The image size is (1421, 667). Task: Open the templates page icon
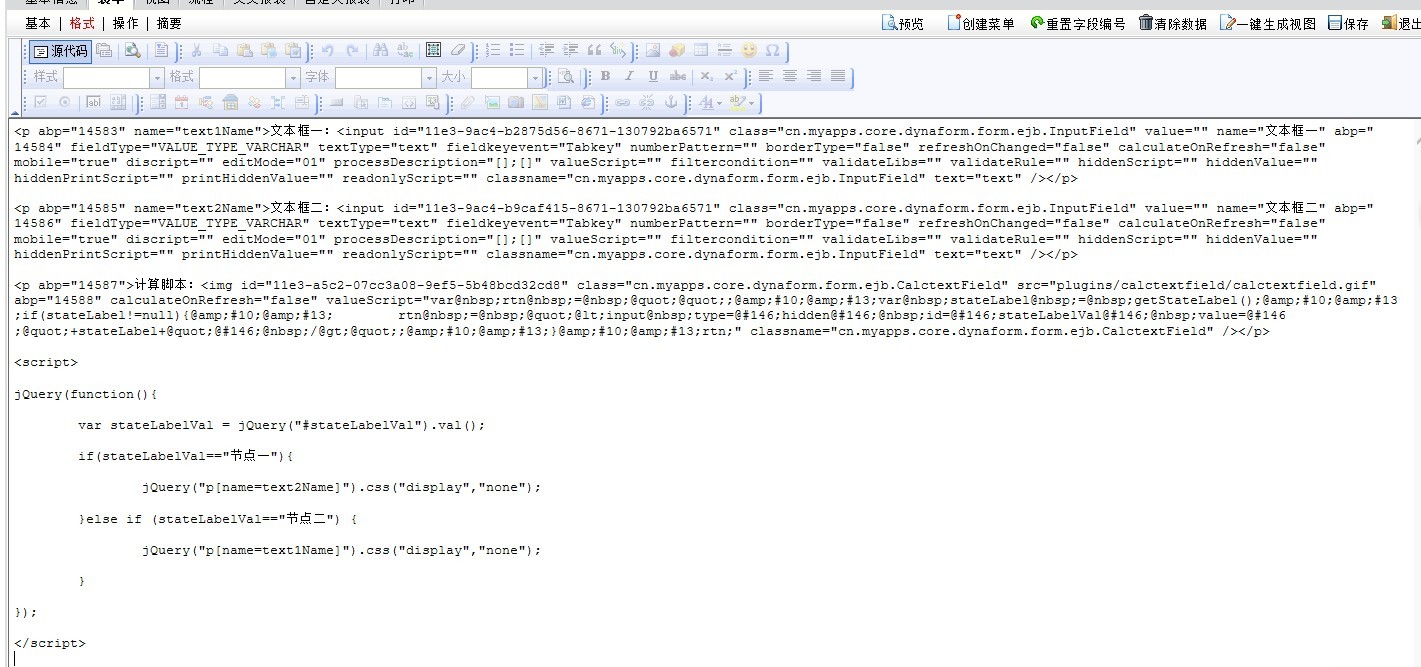162,51
